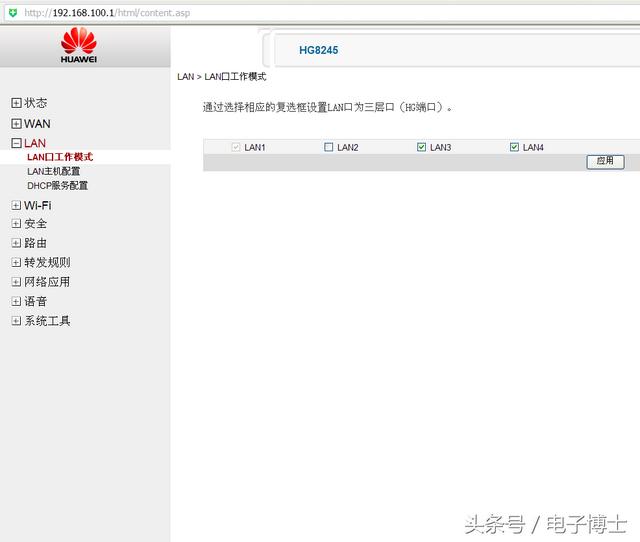Expand the 安全 menu plus icon
The height and width of the screenshot is (542, 640).
tap(16, 224)
